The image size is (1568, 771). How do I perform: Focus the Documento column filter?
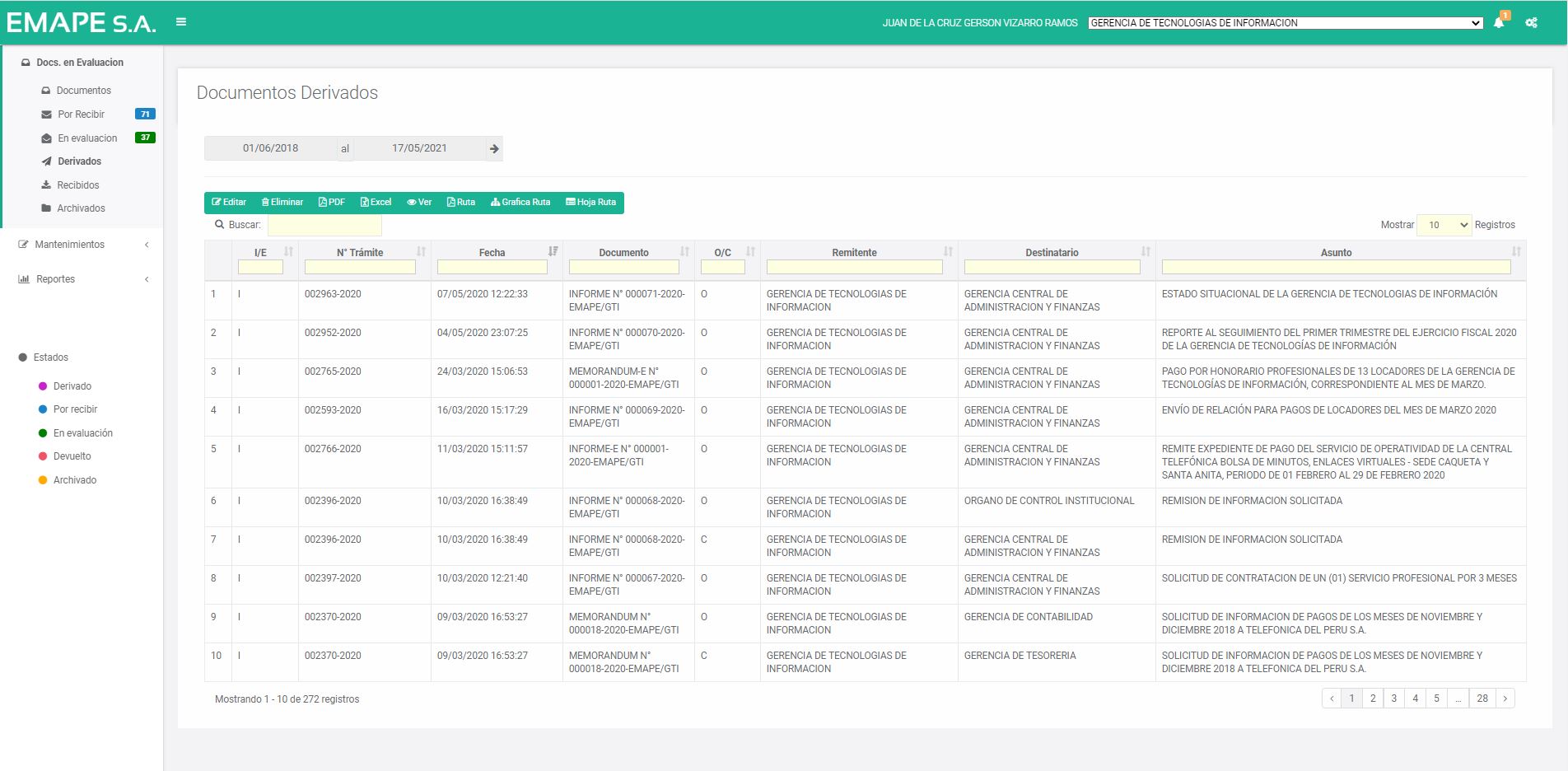623,267
